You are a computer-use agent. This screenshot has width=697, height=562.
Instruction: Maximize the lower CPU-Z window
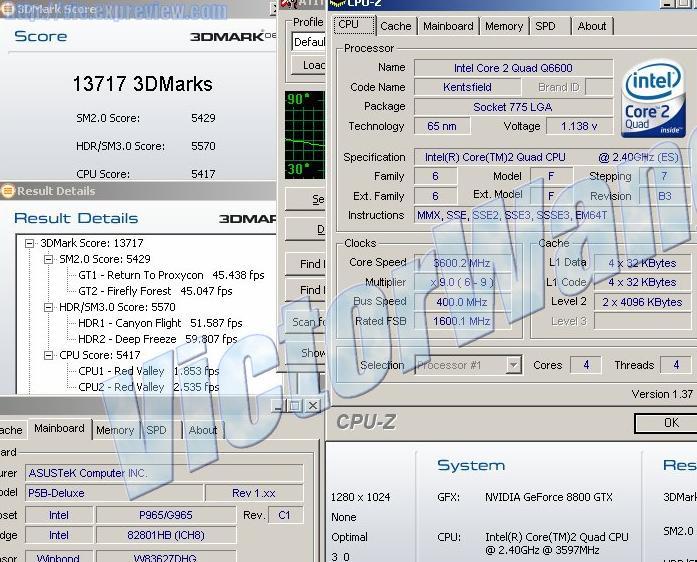(295, 405)
